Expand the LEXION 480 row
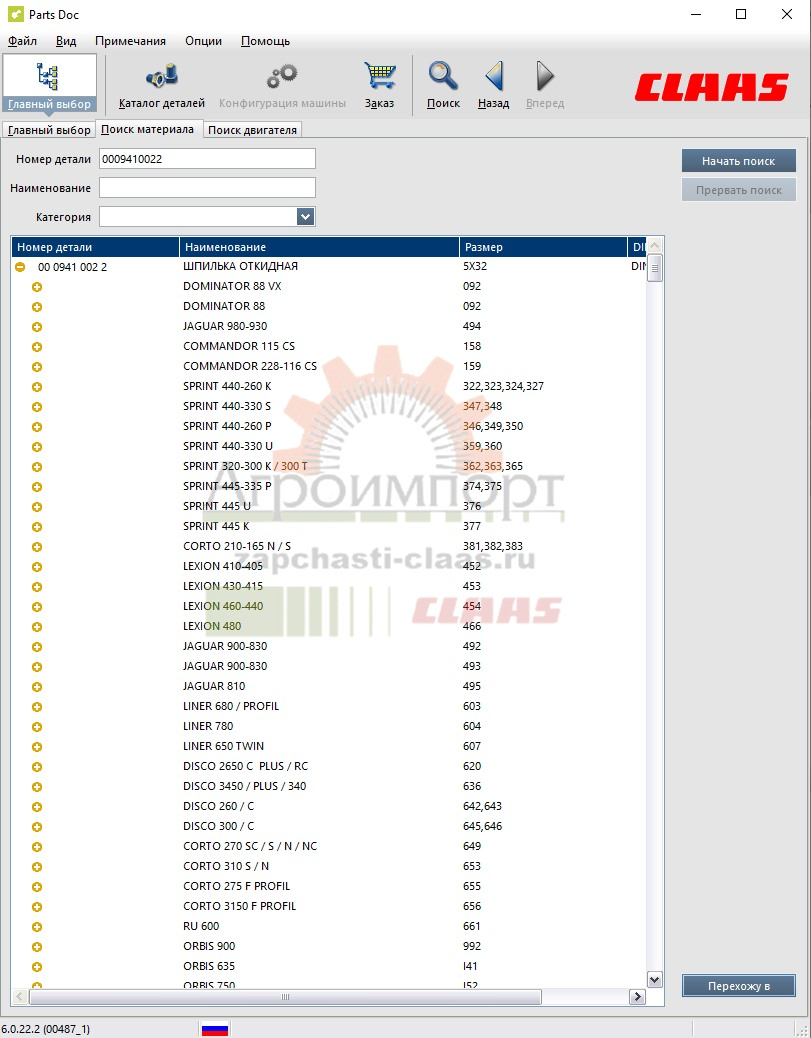Viewport: 811px width, 1038px height. [37, 626]
